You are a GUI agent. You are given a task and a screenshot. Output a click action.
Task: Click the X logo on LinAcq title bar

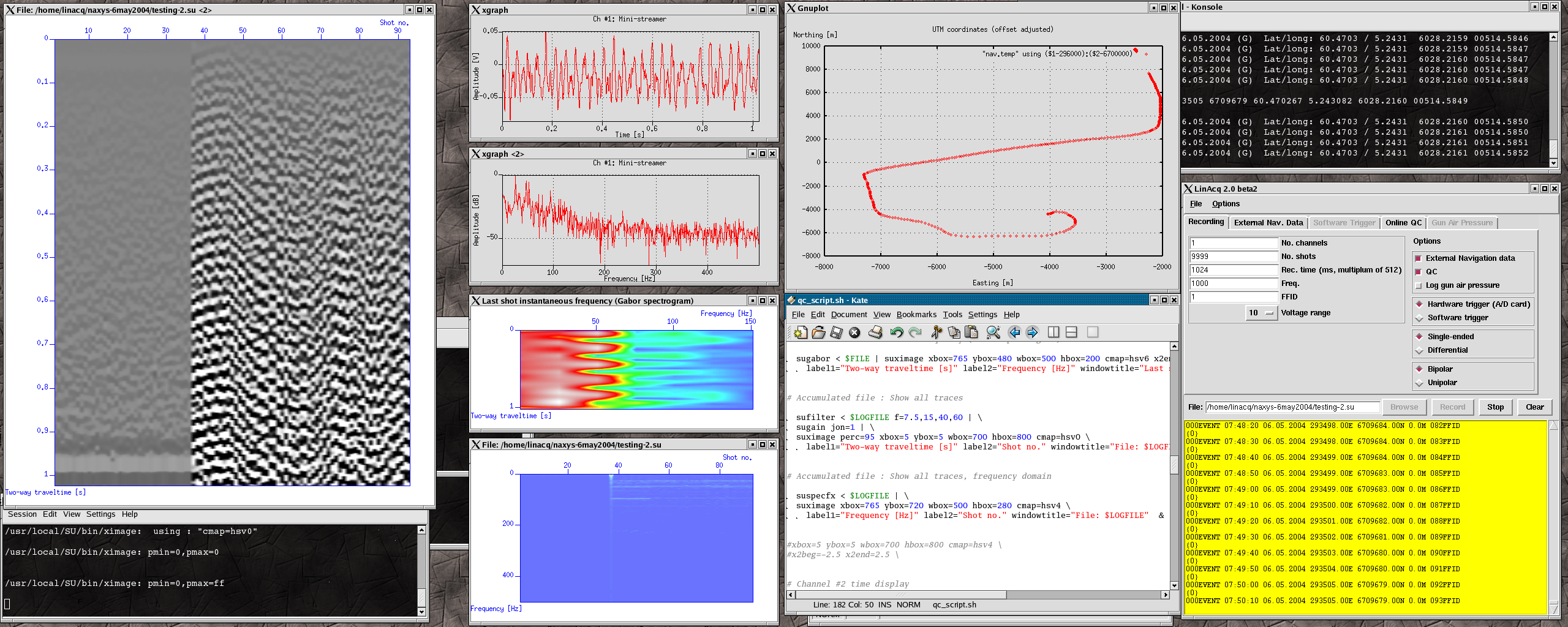[1188, 189]
